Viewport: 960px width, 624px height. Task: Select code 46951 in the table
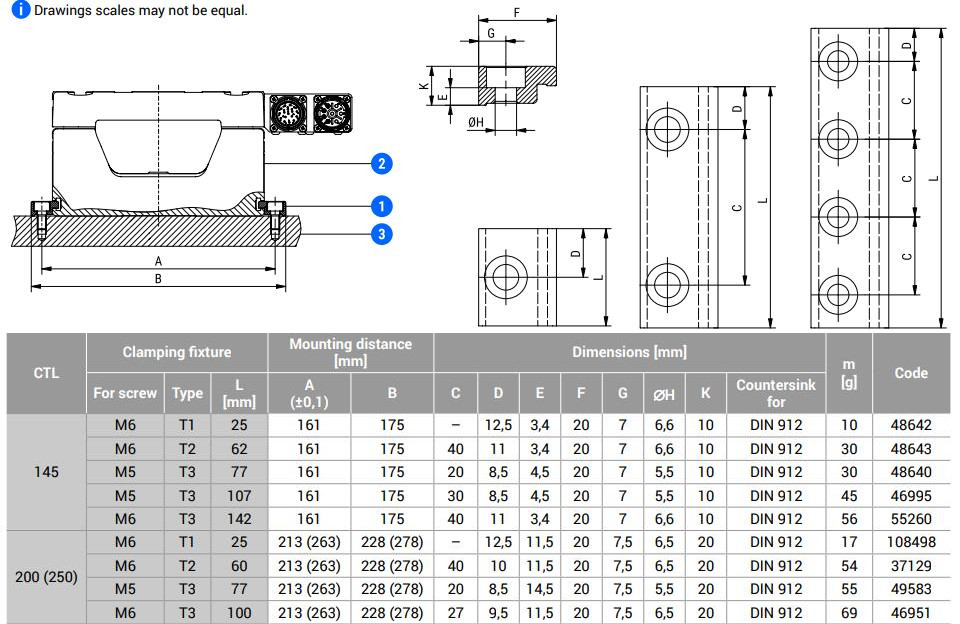(911, 613)
